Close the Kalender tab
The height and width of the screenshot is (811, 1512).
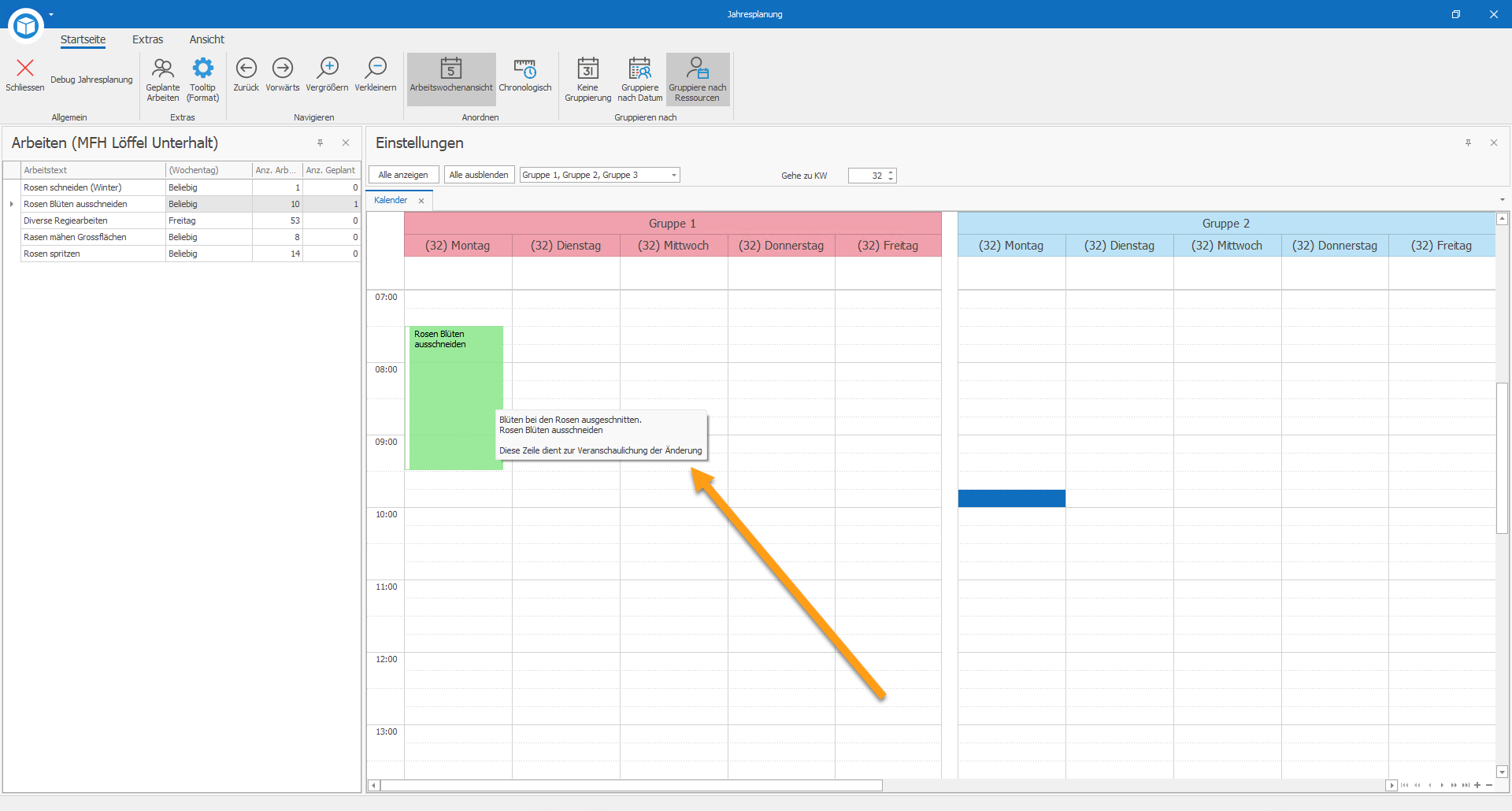(421, 201)
